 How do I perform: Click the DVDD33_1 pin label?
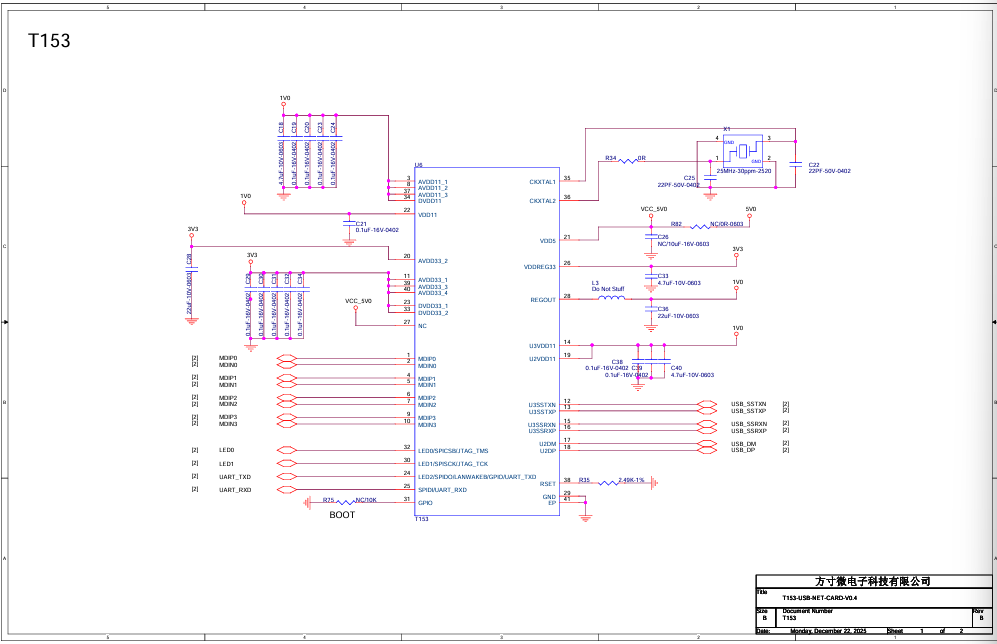433,306
